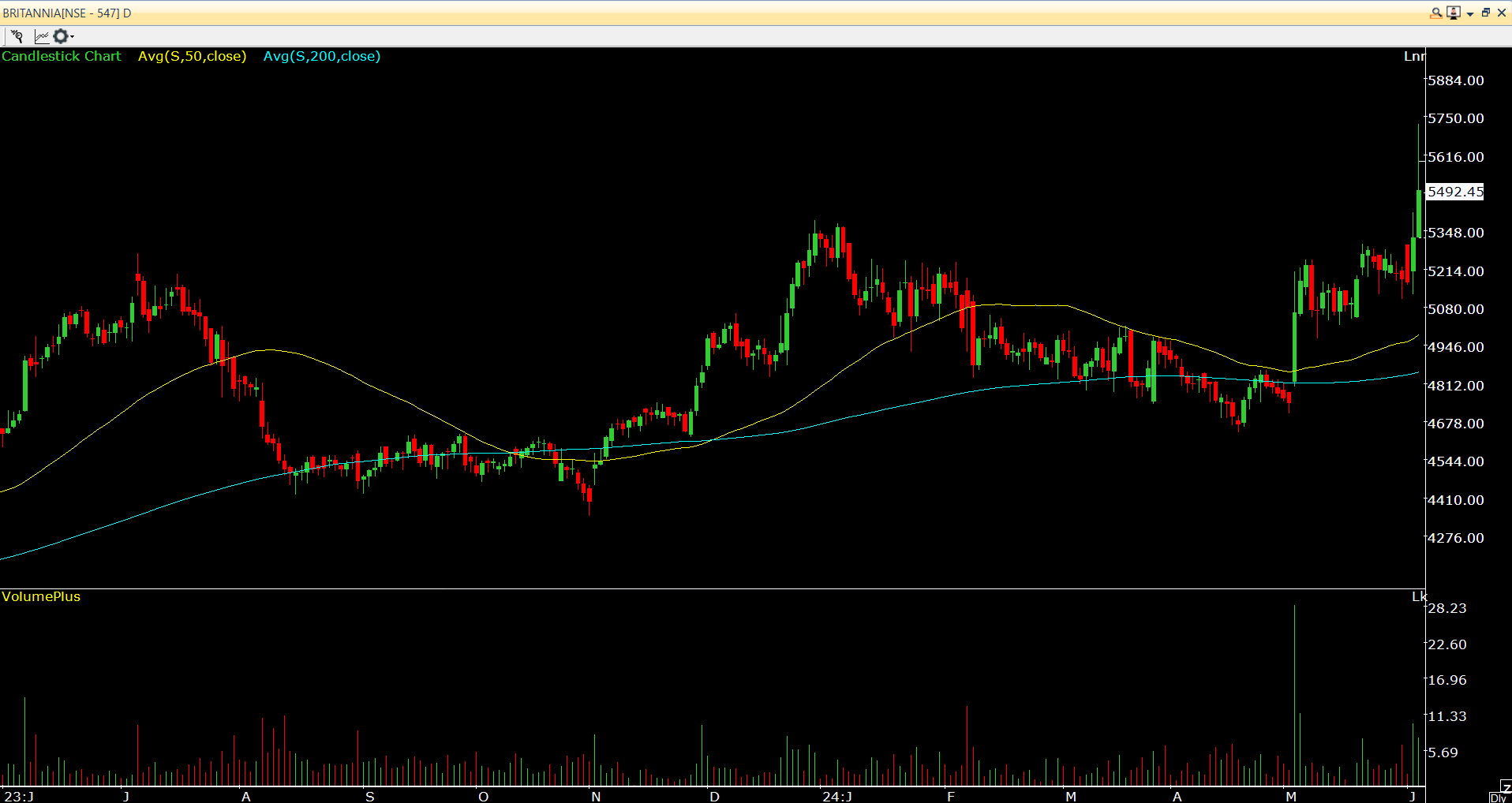Click the 5214.00 price axis label
Screen dimensions: 1512x803
click(1456, 271)
